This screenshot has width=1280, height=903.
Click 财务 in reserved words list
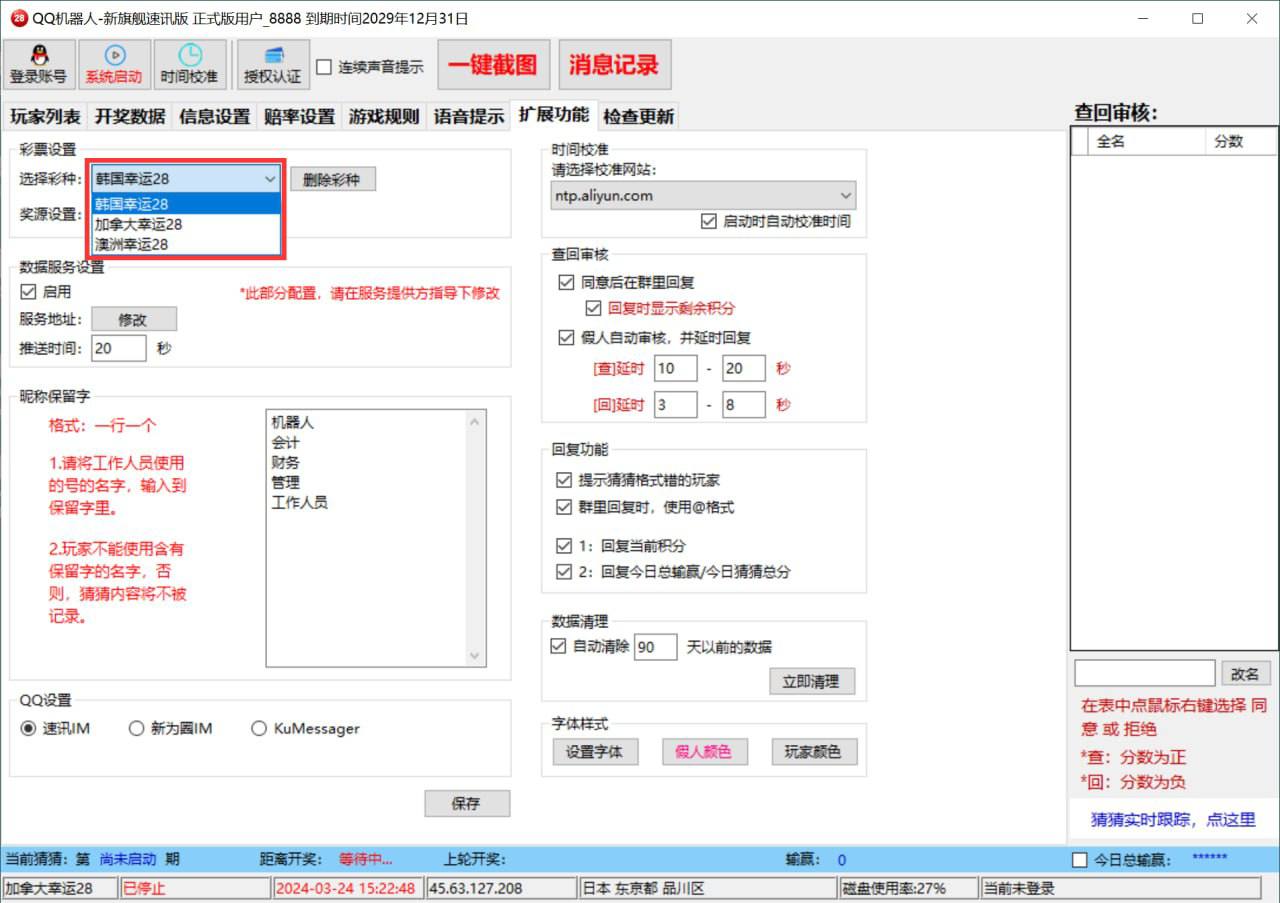tap(285, 463)
